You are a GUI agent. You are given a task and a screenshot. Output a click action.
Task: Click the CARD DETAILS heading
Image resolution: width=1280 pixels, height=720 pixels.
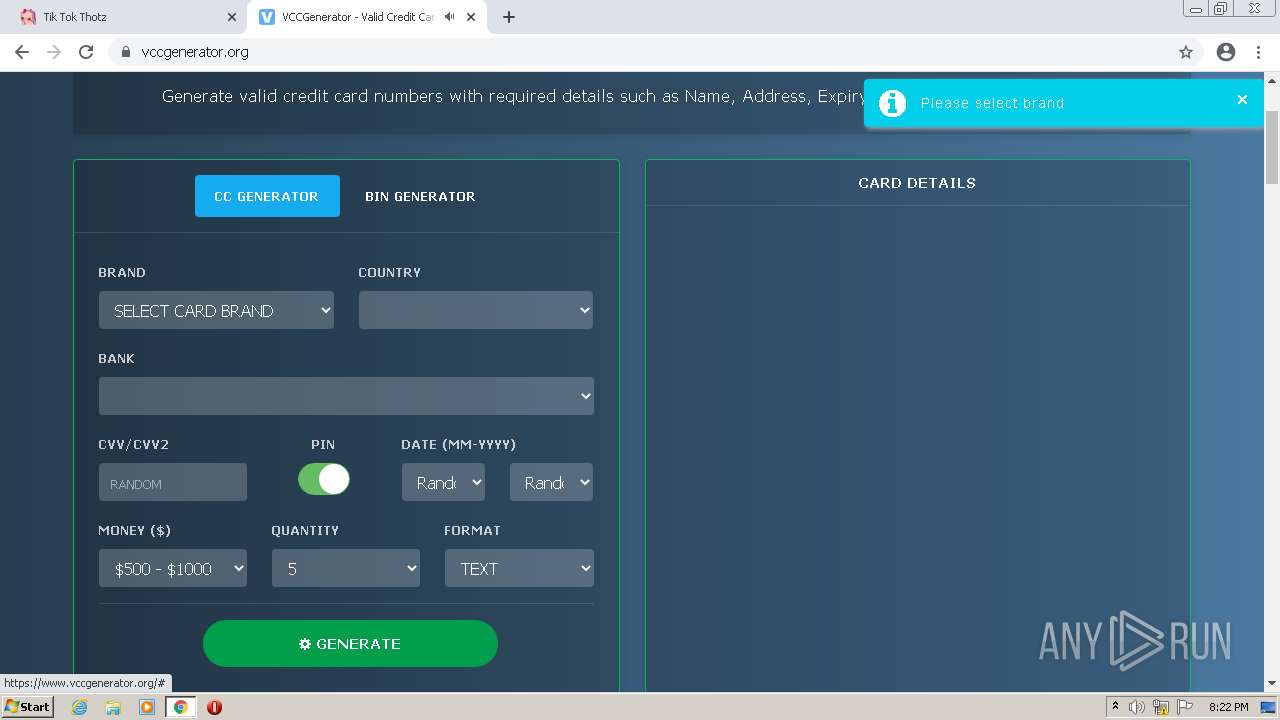(x=917, y=183)
